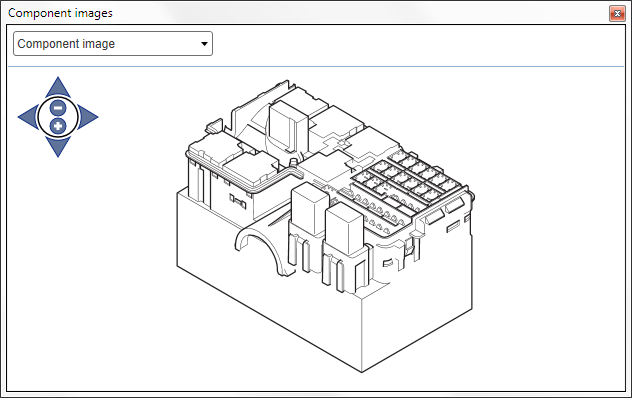Pan the component image down
Screen dimensions: 632x398
tap(58, 146)
